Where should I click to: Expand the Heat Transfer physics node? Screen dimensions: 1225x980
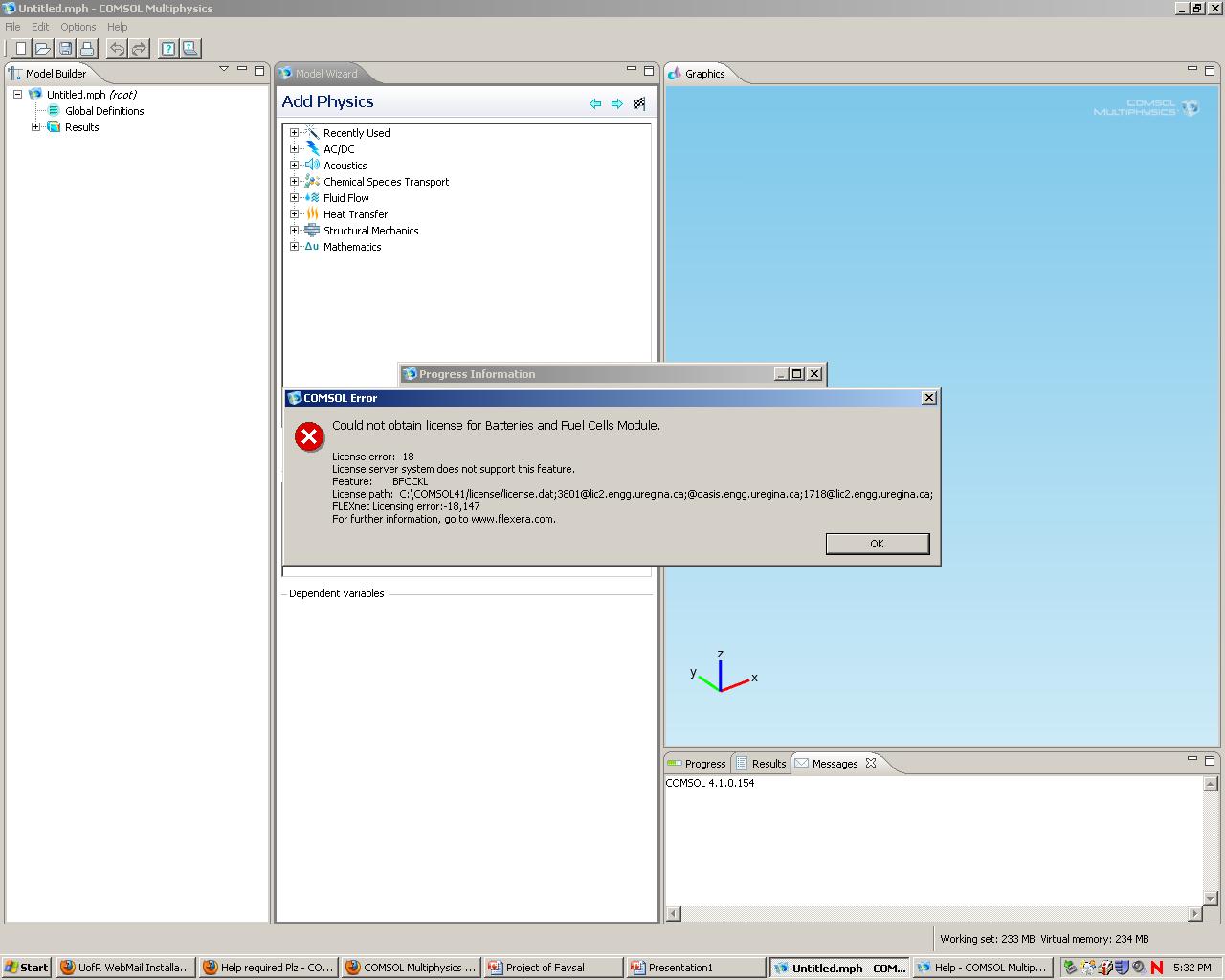click(x=295, y=214)
